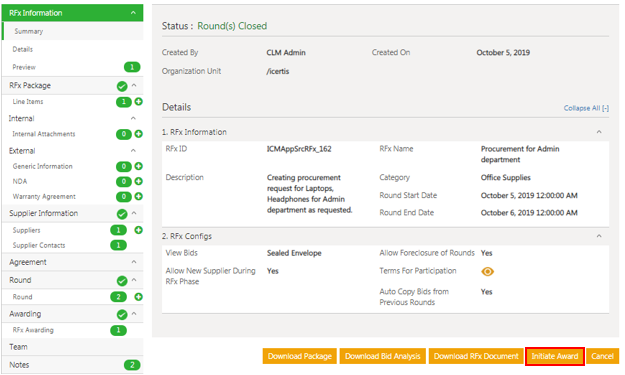Collapse the Agreement section chevron
Image resolution: width=625 pixels, height=375 pixels.
pyautogui.click(x=134, y=262)
